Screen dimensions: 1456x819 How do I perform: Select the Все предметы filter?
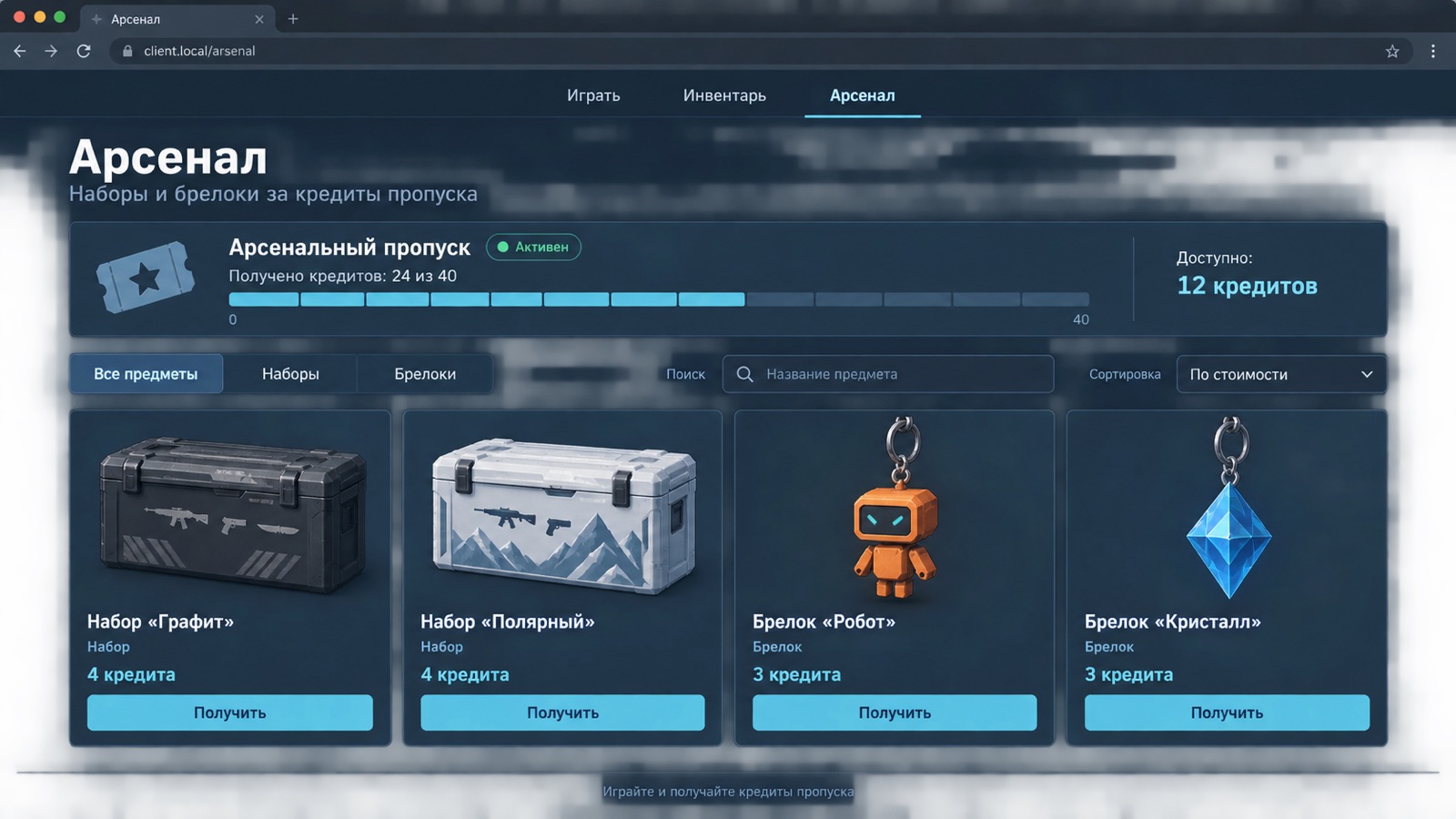146,374
